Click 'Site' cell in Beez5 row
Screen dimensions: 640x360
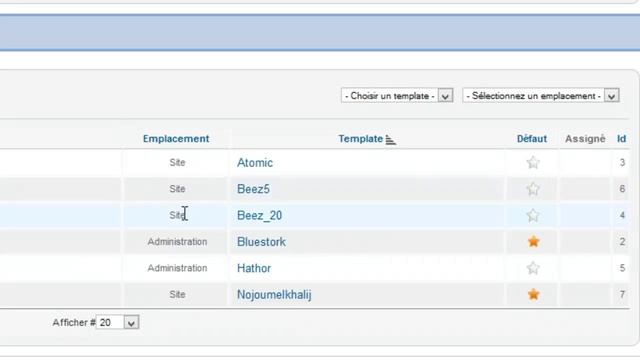coord(177,189)
